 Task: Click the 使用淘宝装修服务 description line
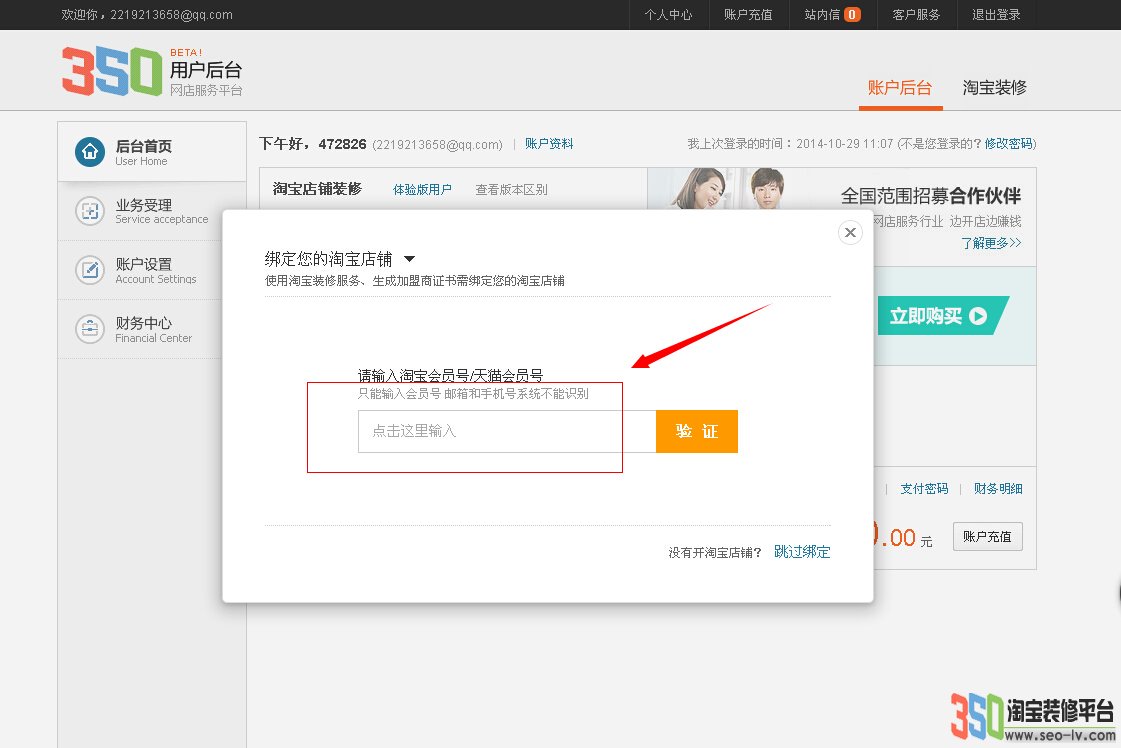(415, 280)
